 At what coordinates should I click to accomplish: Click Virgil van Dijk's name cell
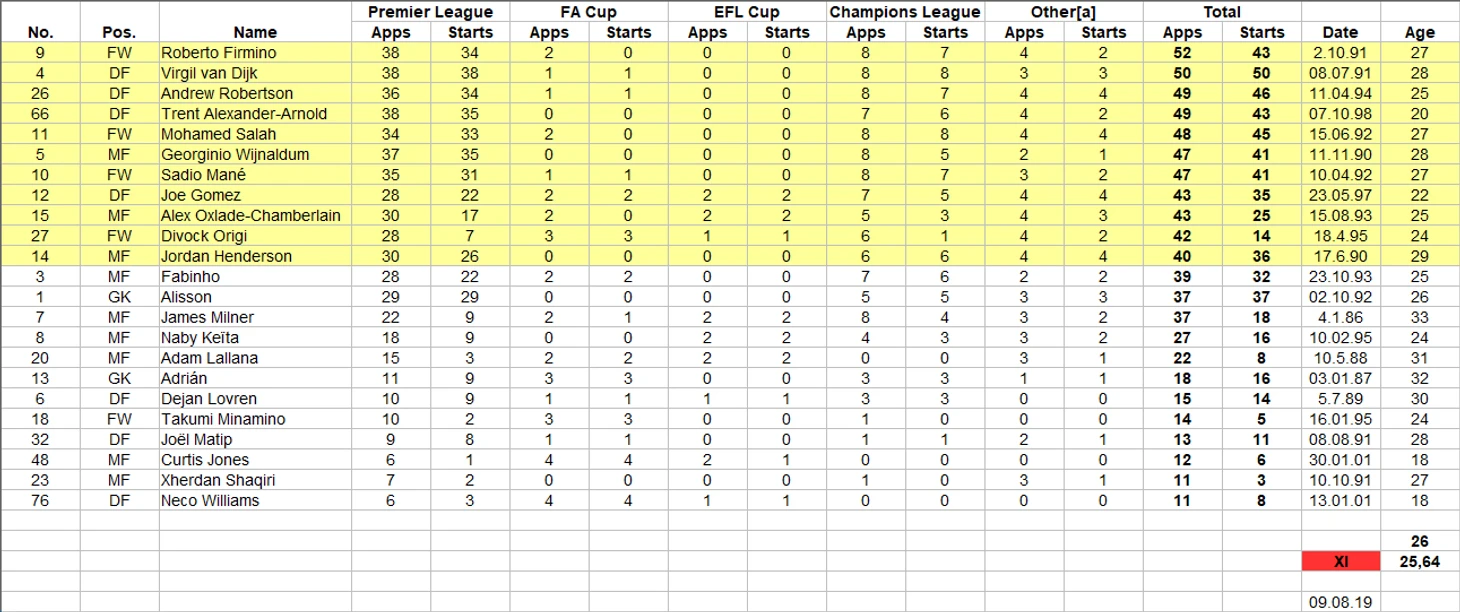(212, 73)
